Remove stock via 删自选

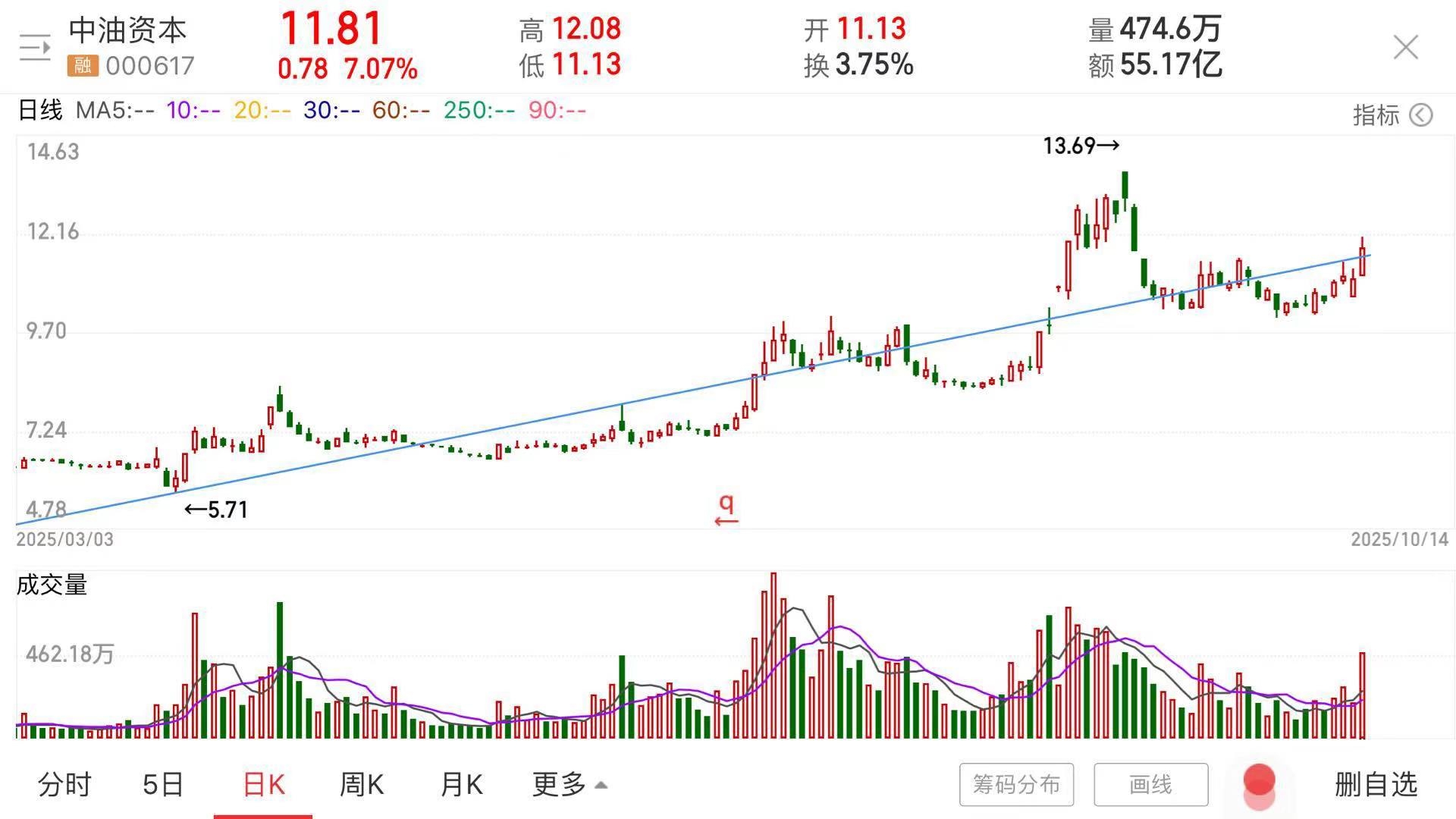tap(1376, 784)
